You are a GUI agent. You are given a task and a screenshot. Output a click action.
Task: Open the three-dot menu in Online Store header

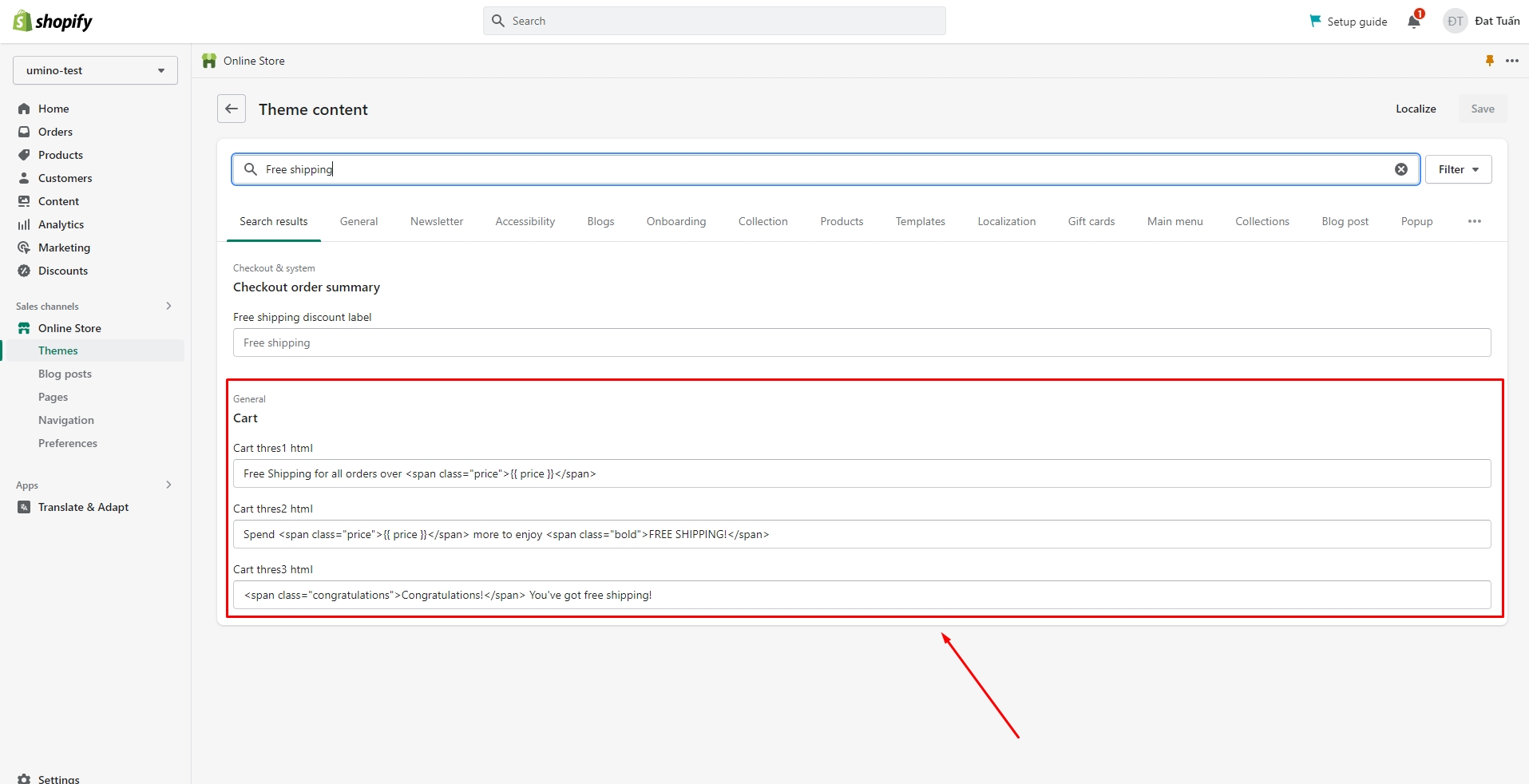[x=1512, y=61]
